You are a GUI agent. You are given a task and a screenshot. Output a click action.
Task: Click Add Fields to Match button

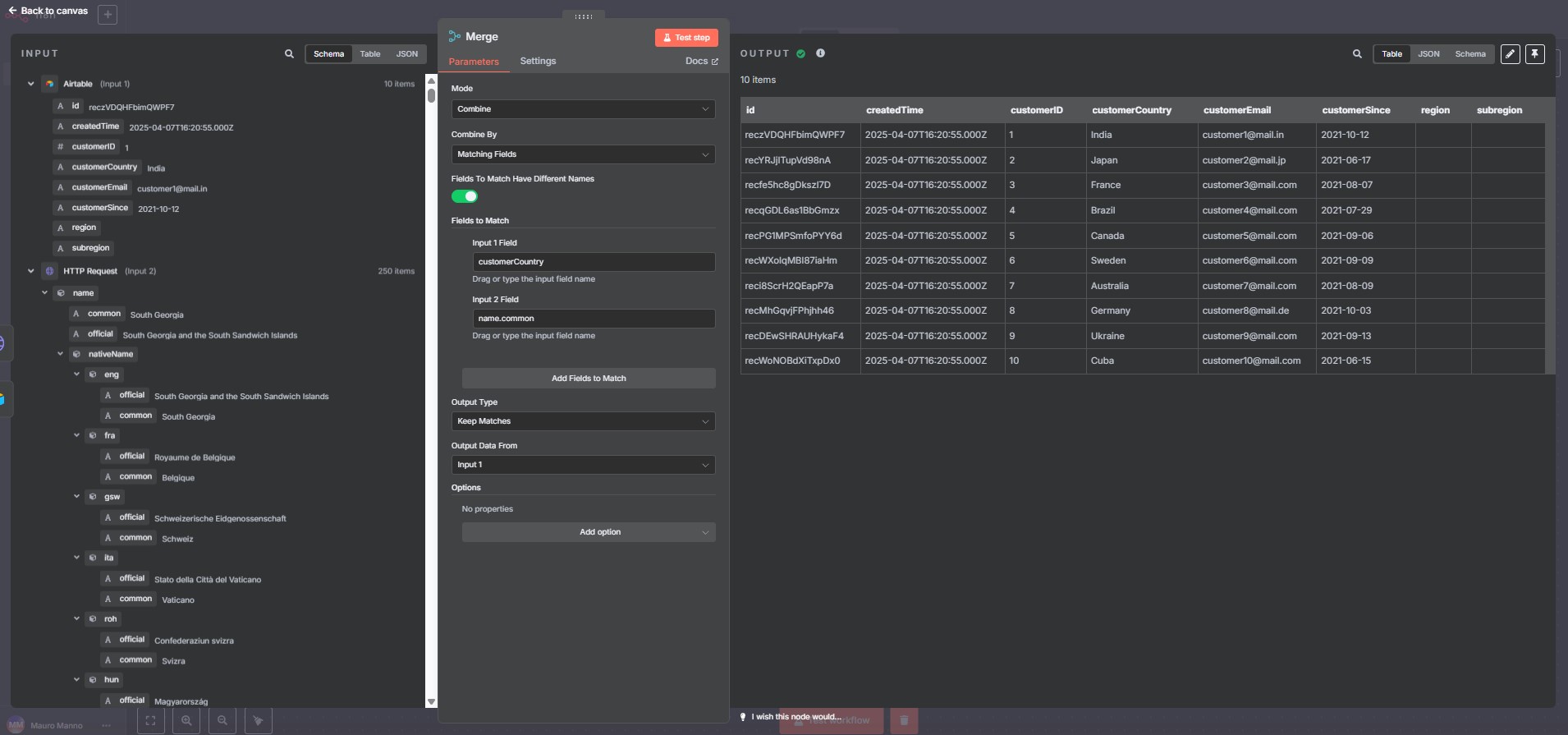(589, 379)
